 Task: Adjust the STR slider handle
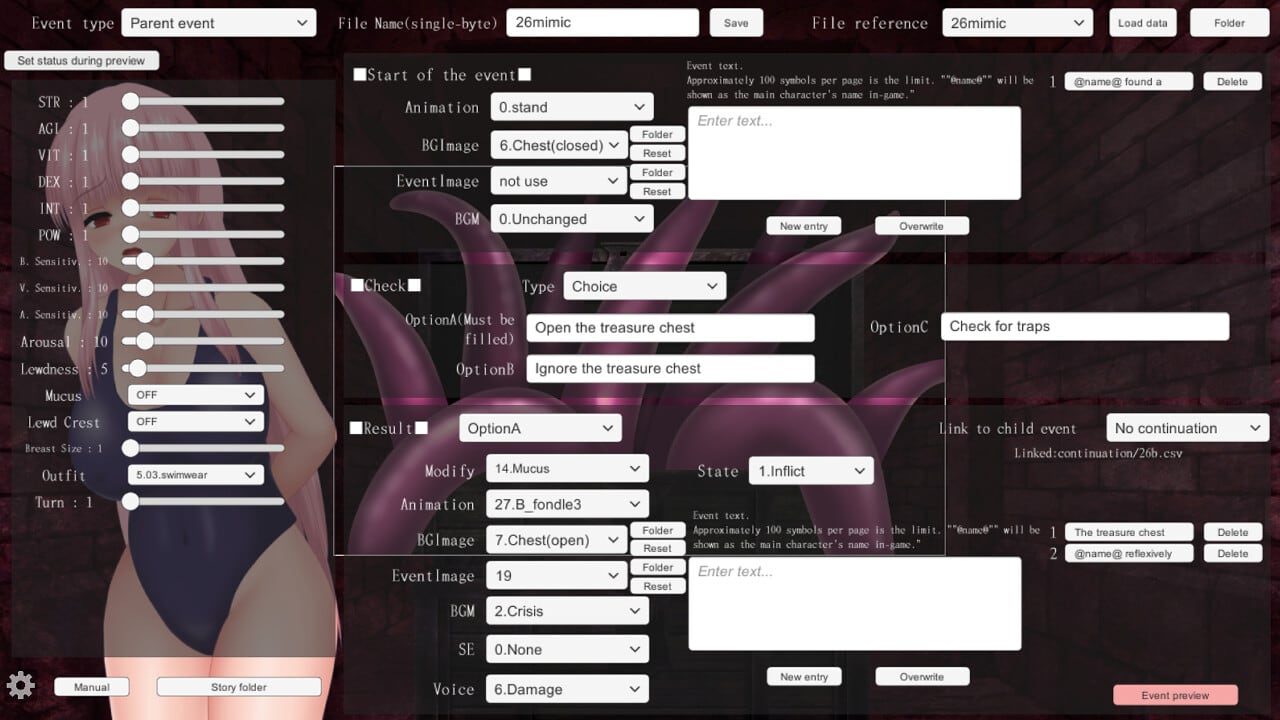click(130, 101)
